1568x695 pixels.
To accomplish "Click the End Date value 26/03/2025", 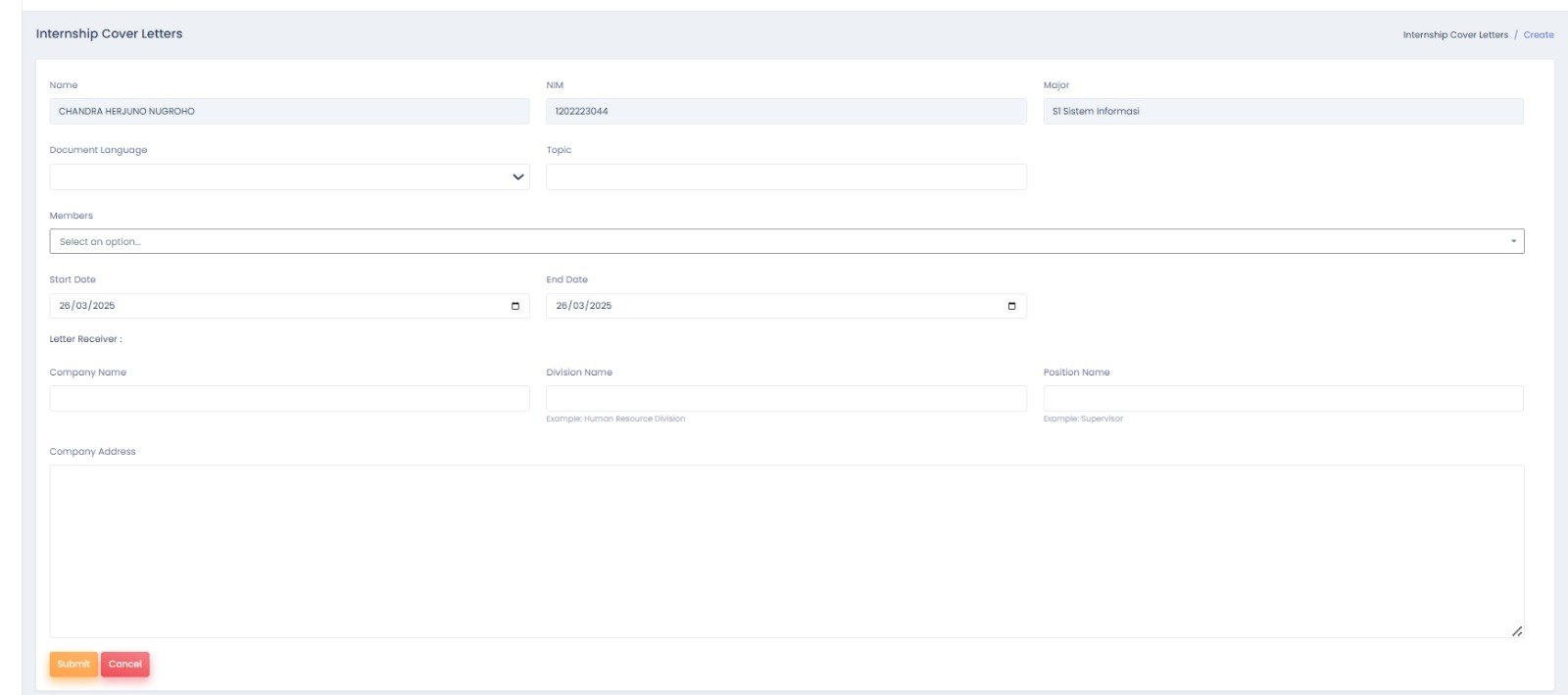I will 584,306.
